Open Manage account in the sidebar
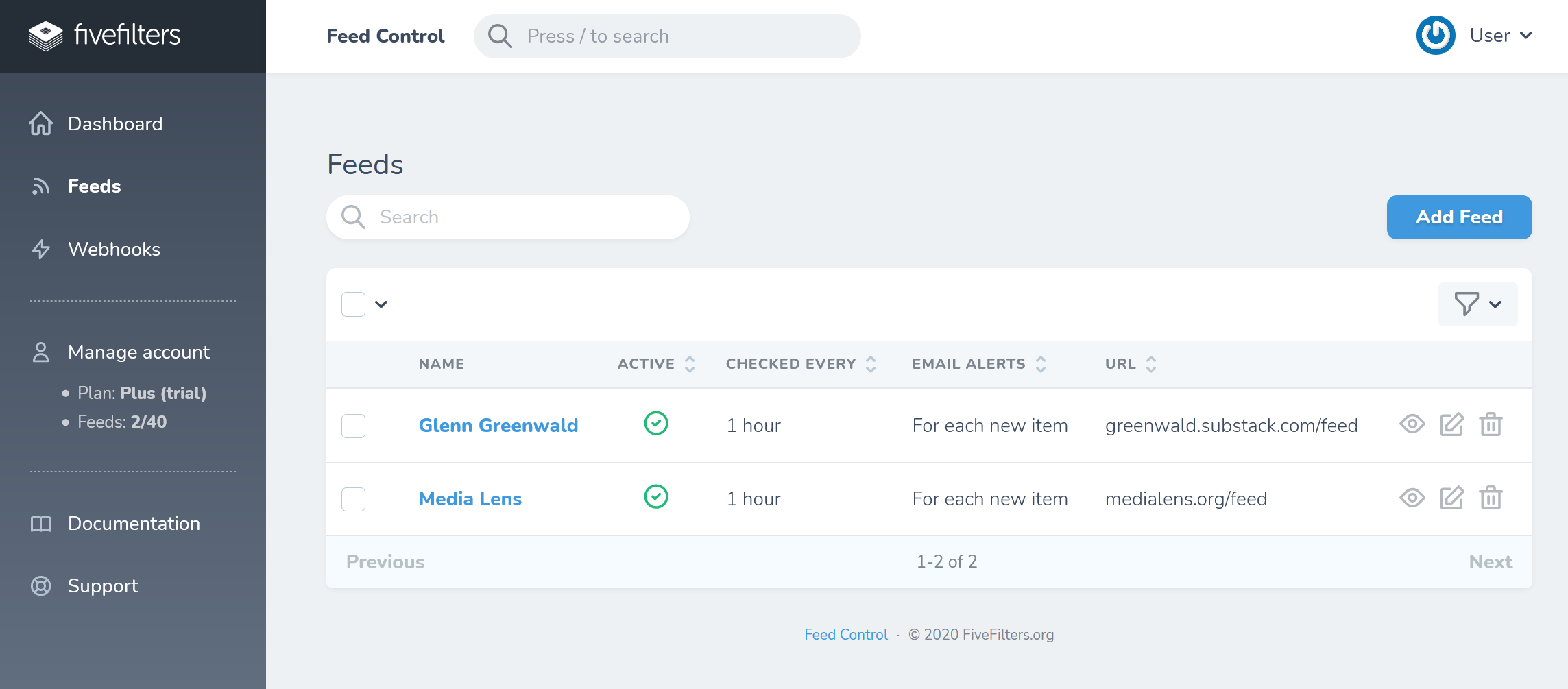The image size is (1568, 689). click(138, 352)
